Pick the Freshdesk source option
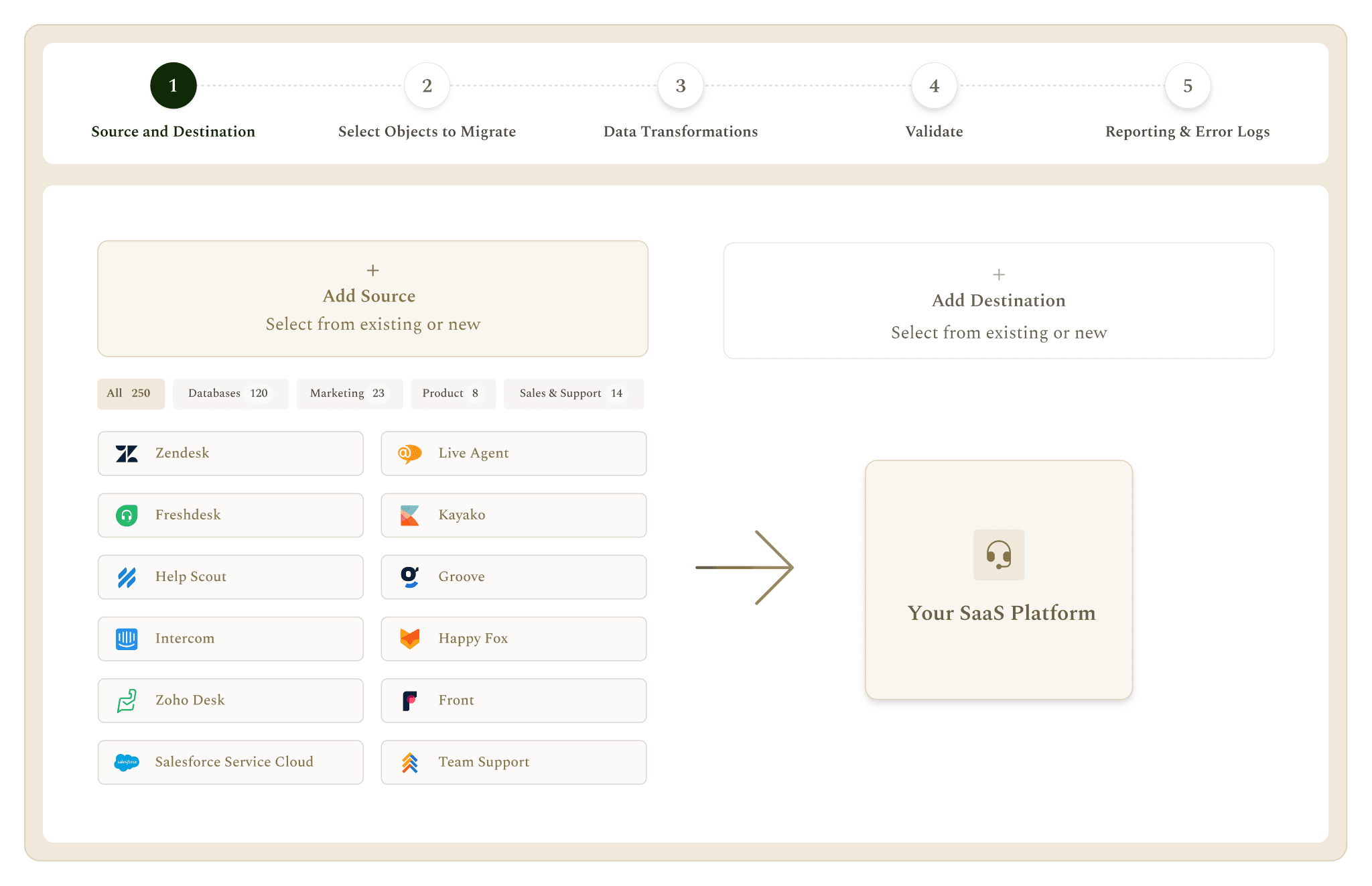1372x886 pixels. coord(230,515)
